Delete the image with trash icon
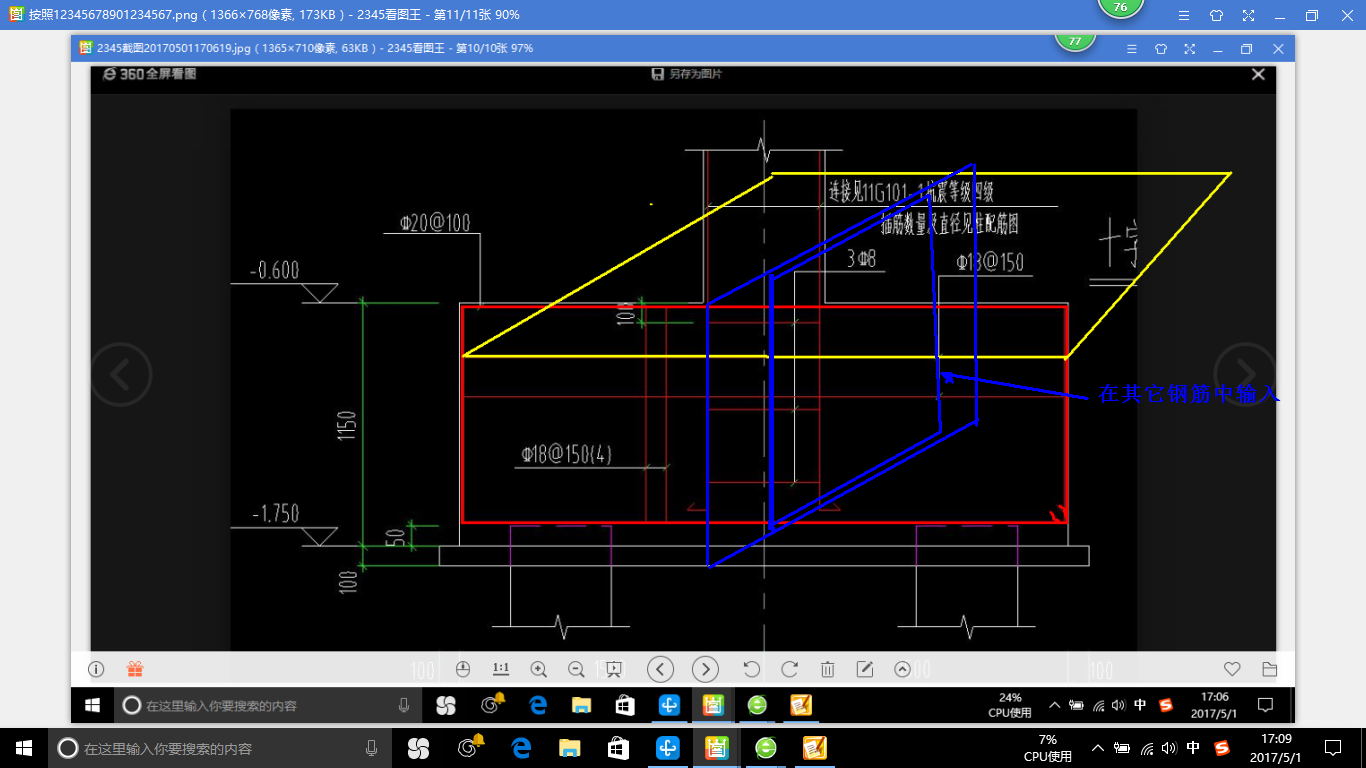Image resolution: width=1366 pixels, height=768 pixels. click(828, 669)
